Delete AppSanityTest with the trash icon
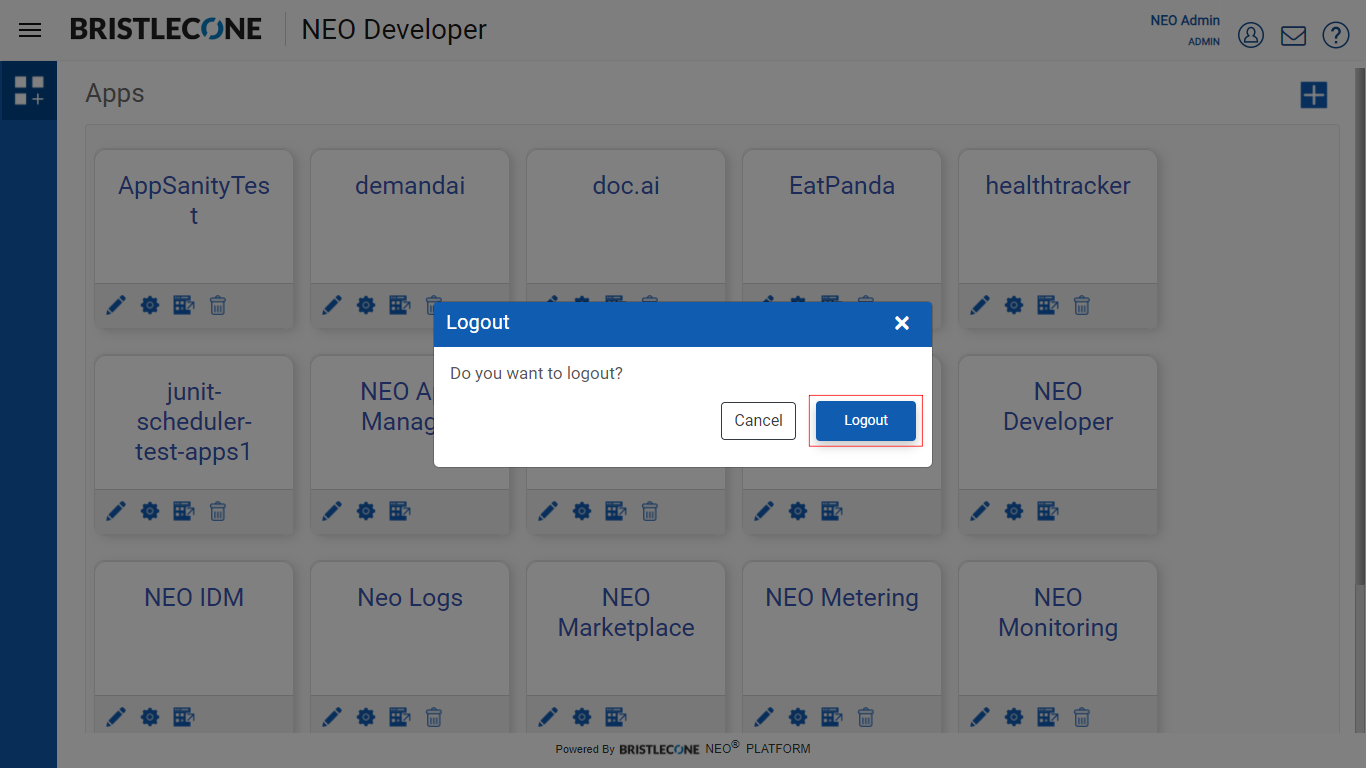The image size is (1366, 768). point(218,305)
